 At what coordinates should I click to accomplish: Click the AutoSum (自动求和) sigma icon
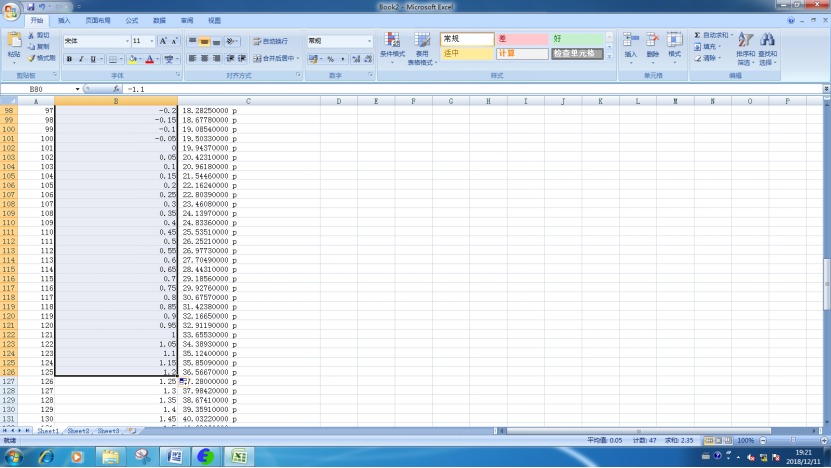click(697, 35)
